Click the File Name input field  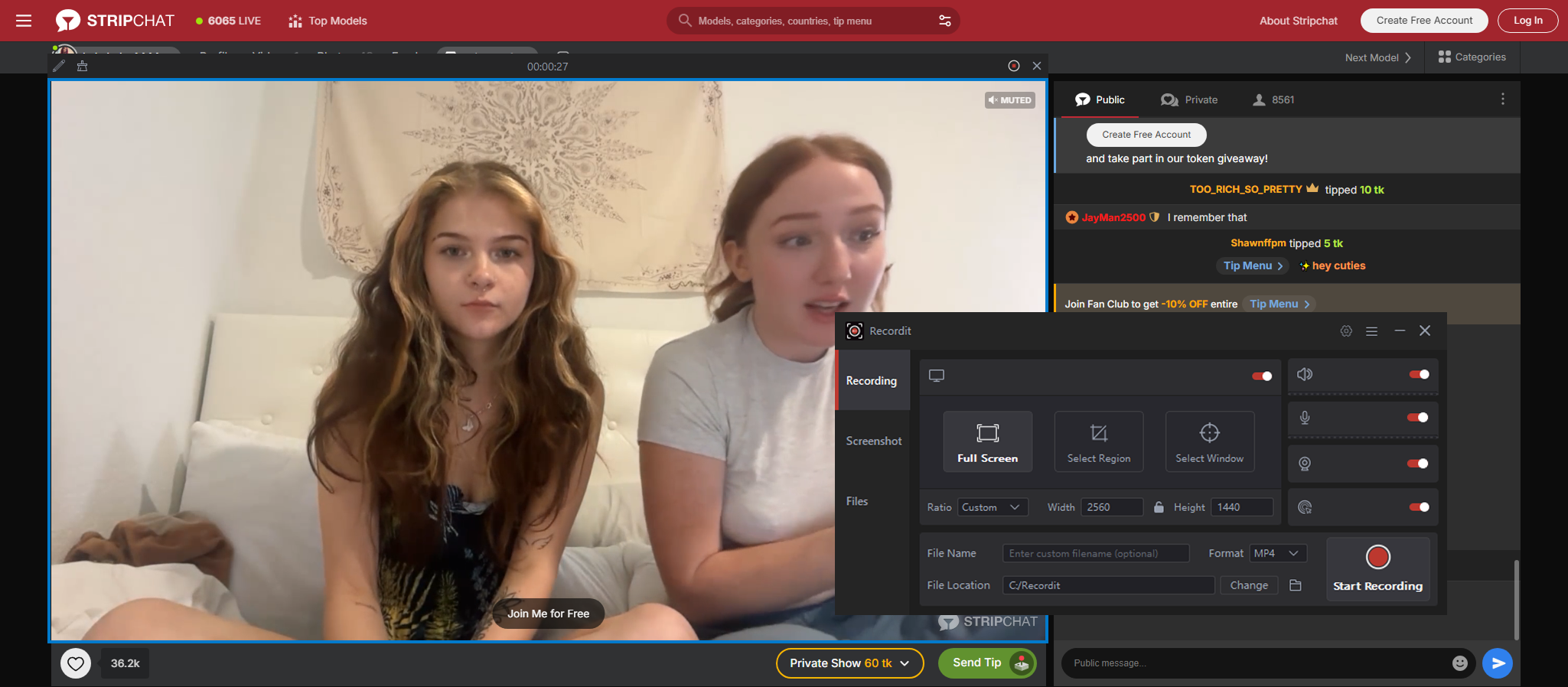click(1095, 553)
